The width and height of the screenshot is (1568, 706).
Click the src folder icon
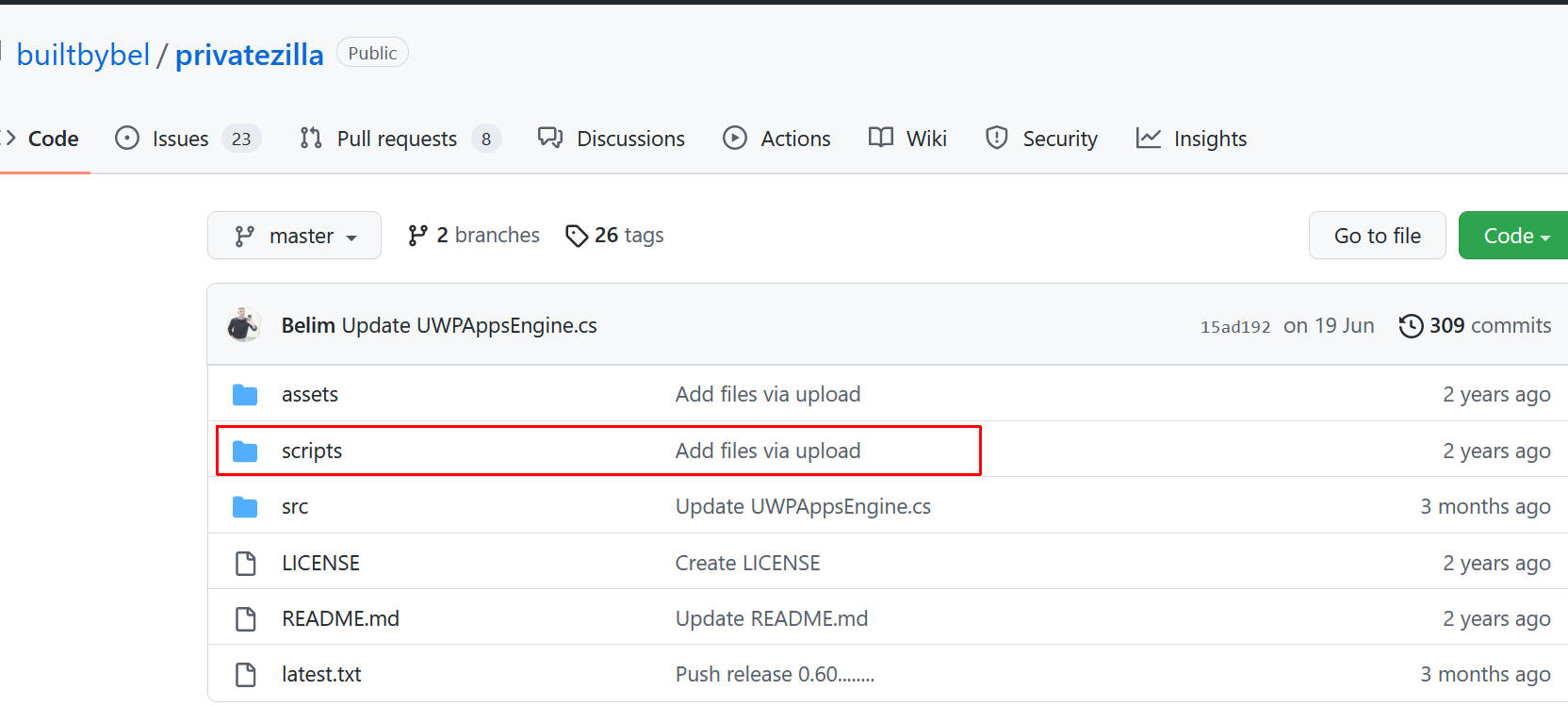[245, 507]
